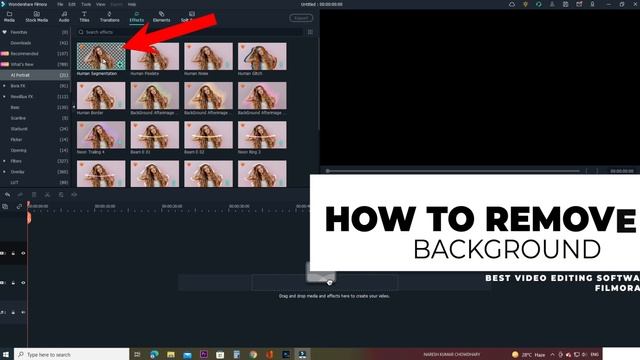Open the Edit menu
The height and width of the screenshot is (360, 640).
(72, 4)
